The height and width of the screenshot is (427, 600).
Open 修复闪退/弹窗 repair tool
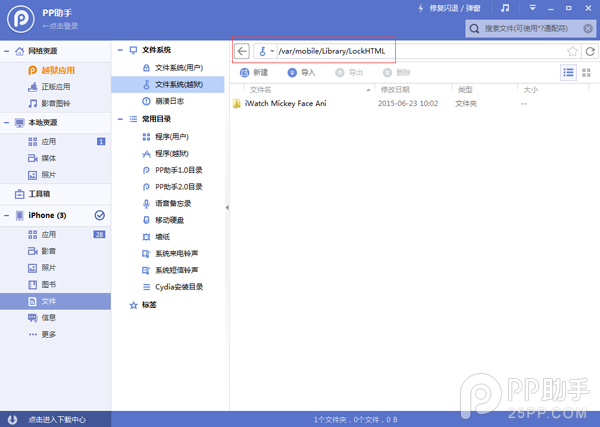pos(449,8)
